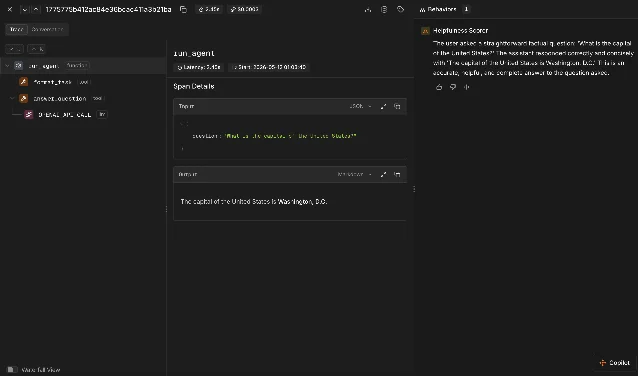Click the plus icon beside thumbs down
Viewport: 638px width, 376px height.
point(467,87)
